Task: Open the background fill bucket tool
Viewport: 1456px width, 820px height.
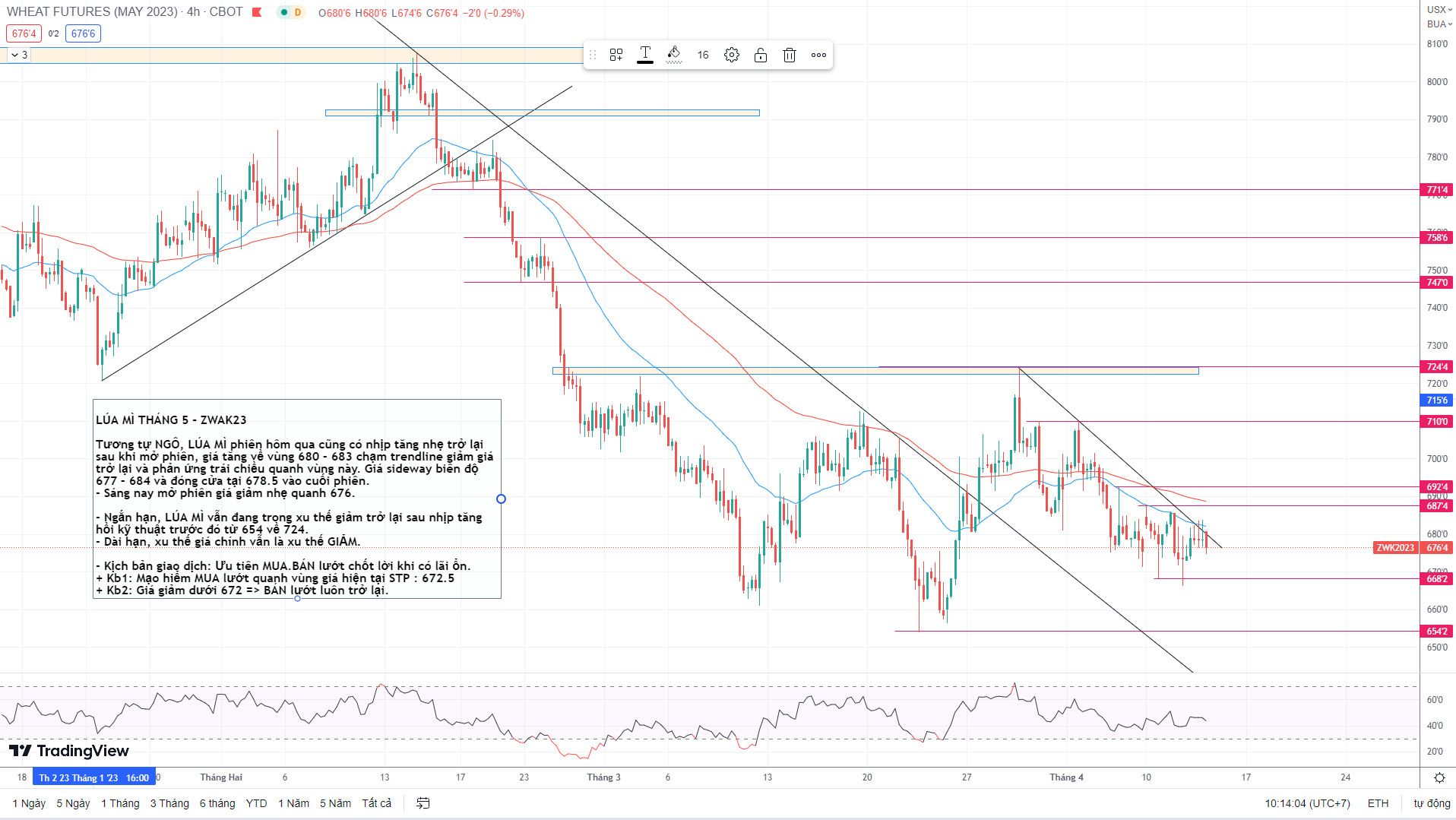Action: pos(673,54)
